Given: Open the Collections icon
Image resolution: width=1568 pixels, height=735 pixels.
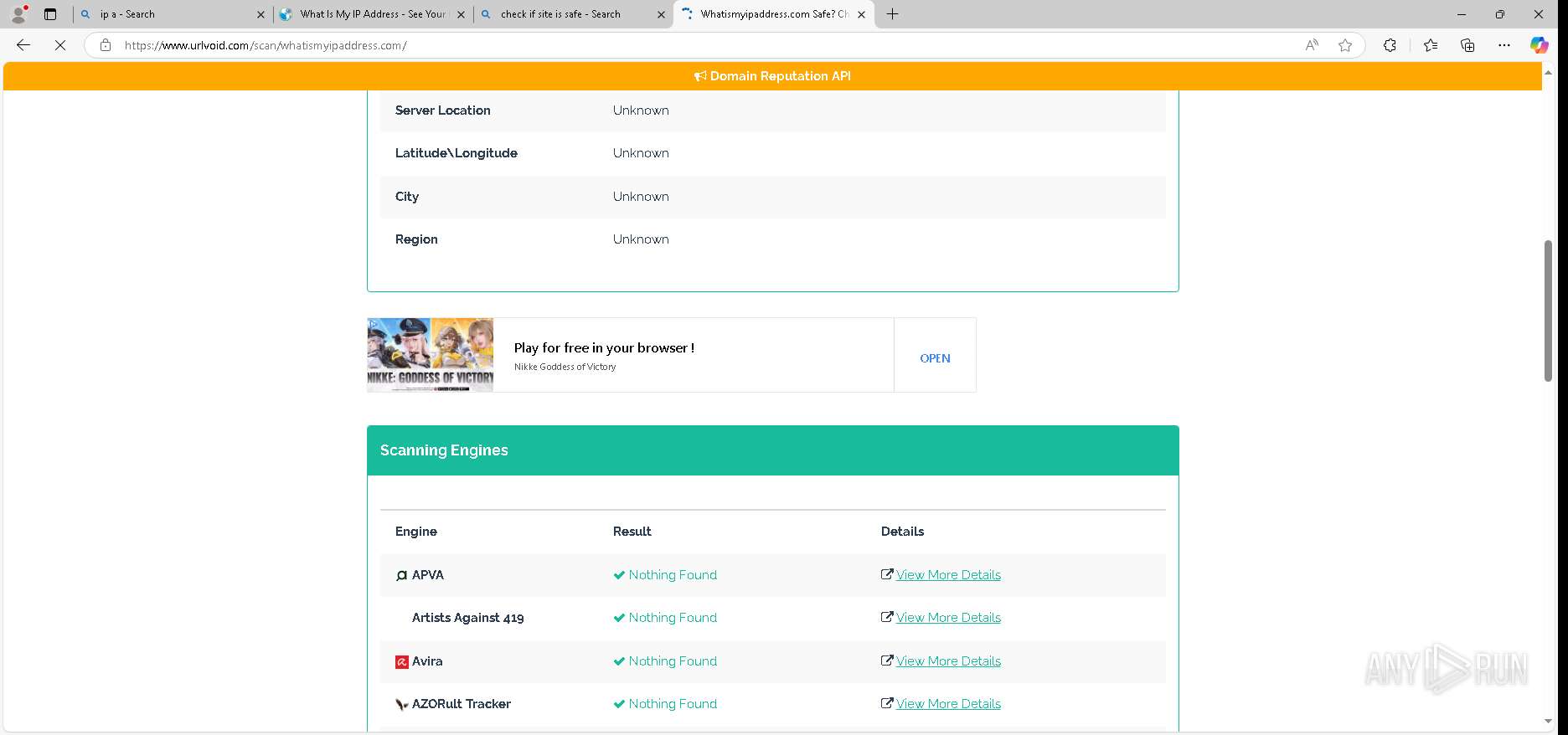Looking at the screenshot, I should 1467,45.
